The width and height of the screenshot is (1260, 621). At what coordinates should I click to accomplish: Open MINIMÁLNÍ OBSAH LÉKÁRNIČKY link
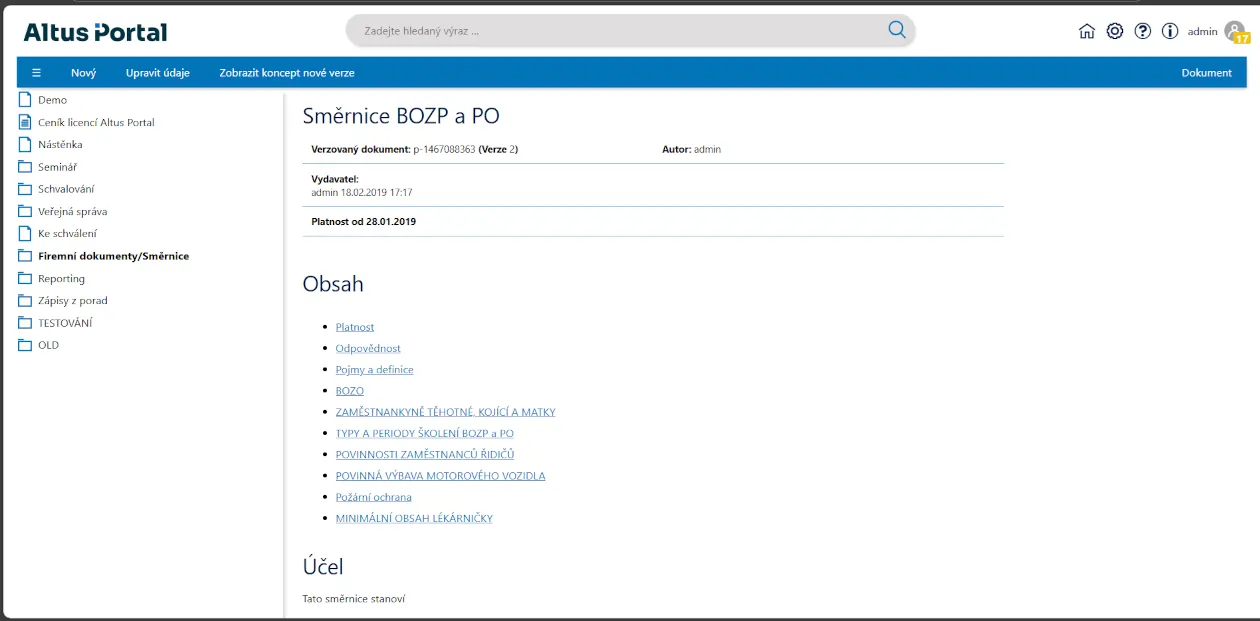pyautogui.click(x=414, y=518)
